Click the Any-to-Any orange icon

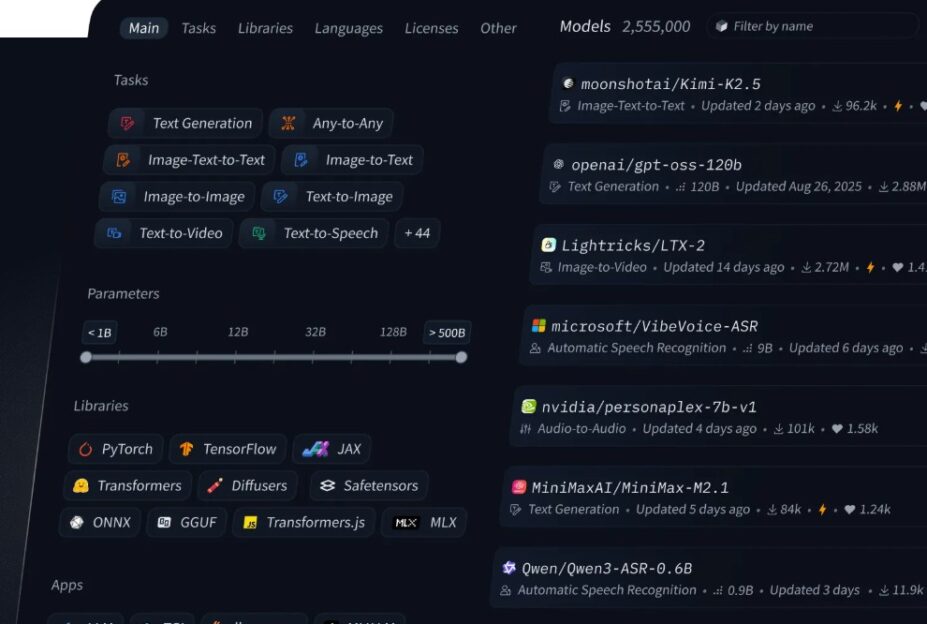click(288, 123)
